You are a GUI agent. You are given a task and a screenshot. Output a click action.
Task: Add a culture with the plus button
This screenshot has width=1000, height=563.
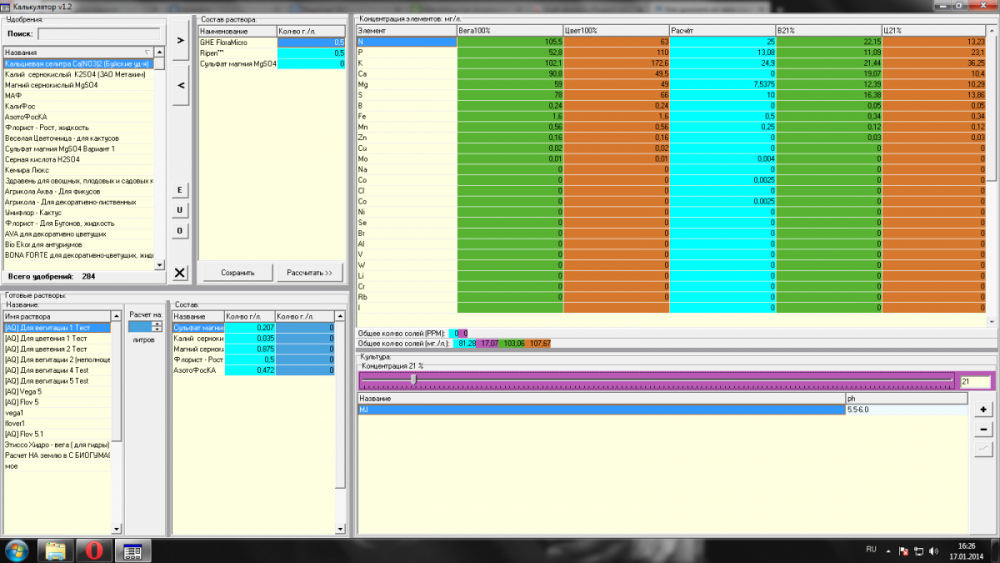[x=983, y=409]
